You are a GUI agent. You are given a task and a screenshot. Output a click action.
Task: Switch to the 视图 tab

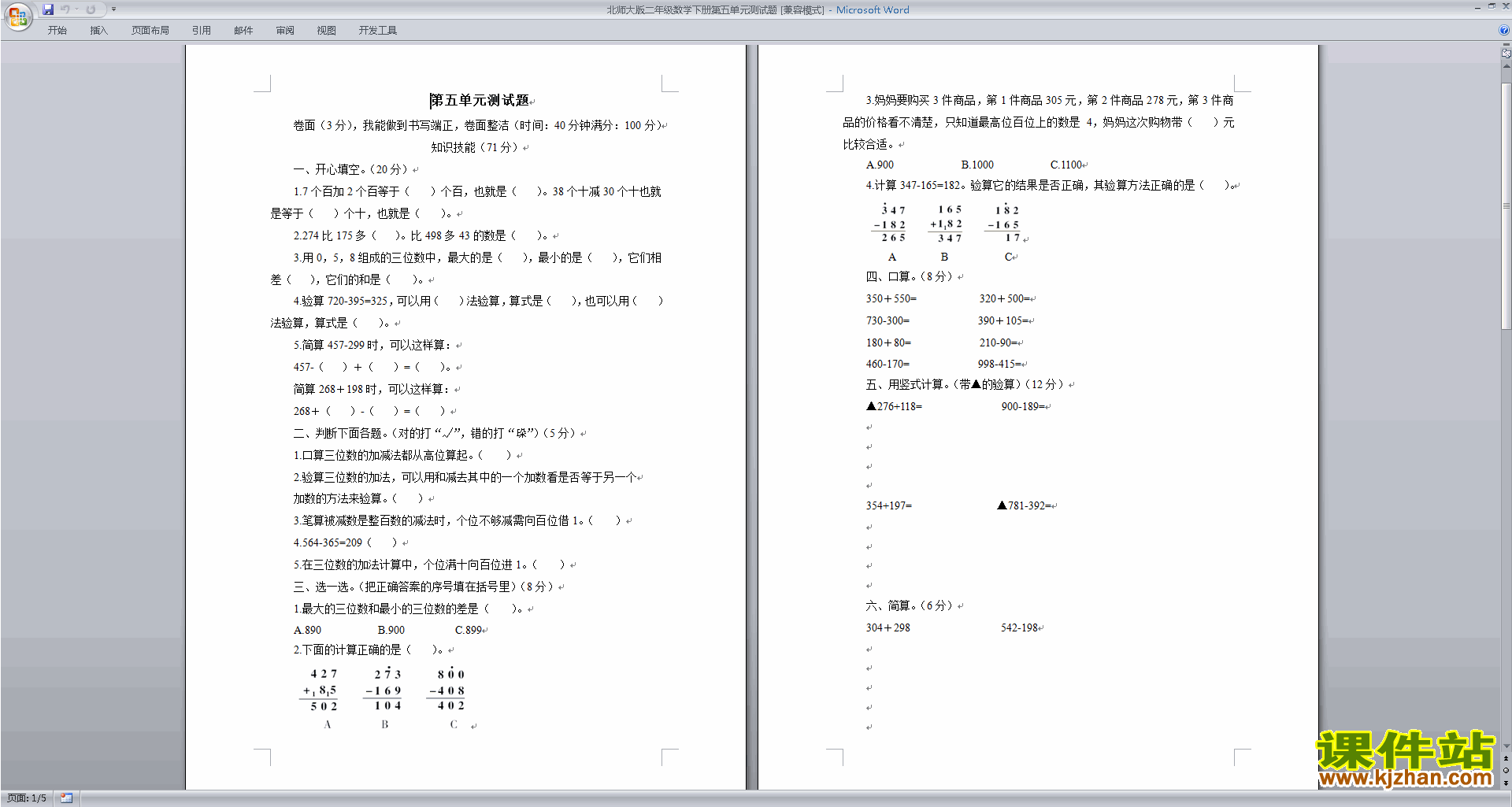point(327,31)
